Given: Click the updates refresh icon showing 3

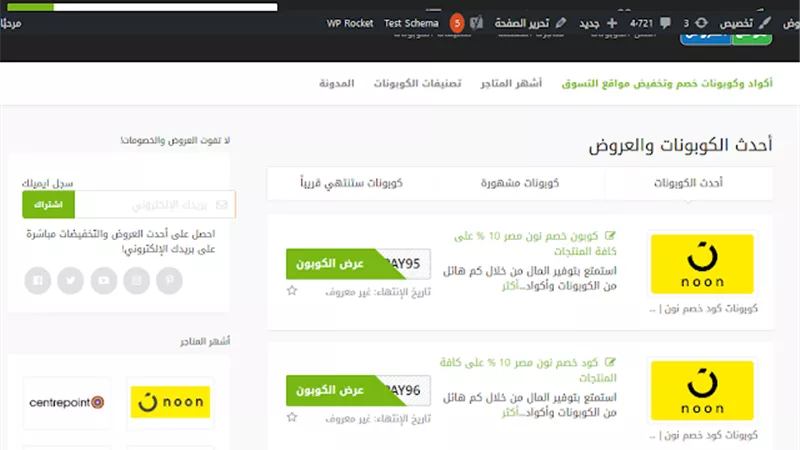Looking at the screenshot, I should pyautogui.click(x=702, y=23).
